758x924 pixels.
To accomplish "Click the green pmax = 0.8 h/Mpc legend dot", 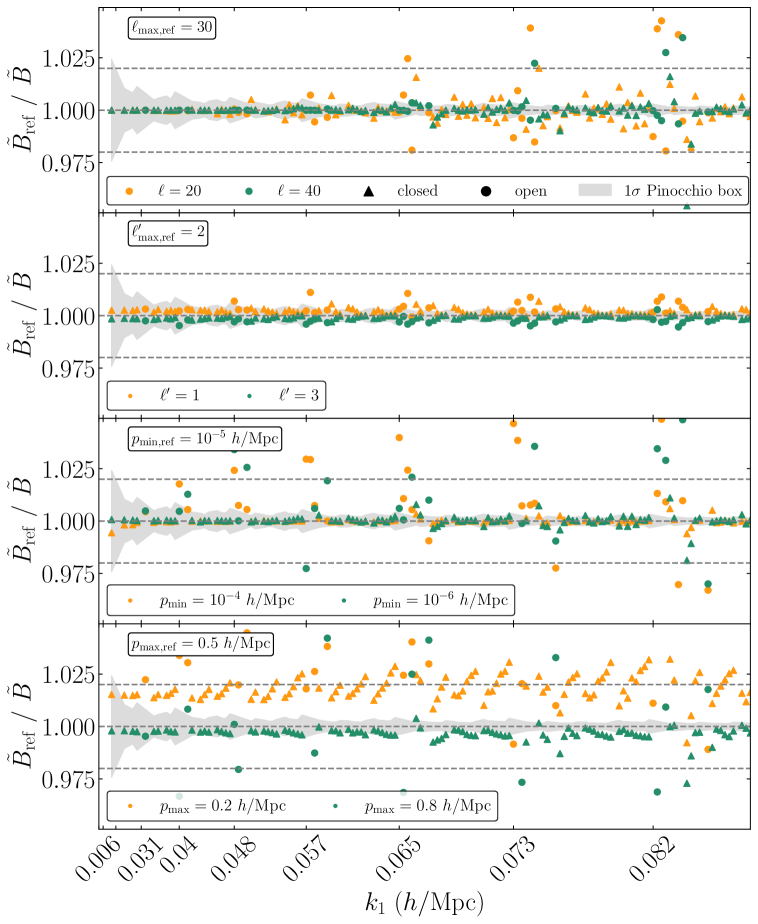I will pyautogui.click(x=335, y=806).
